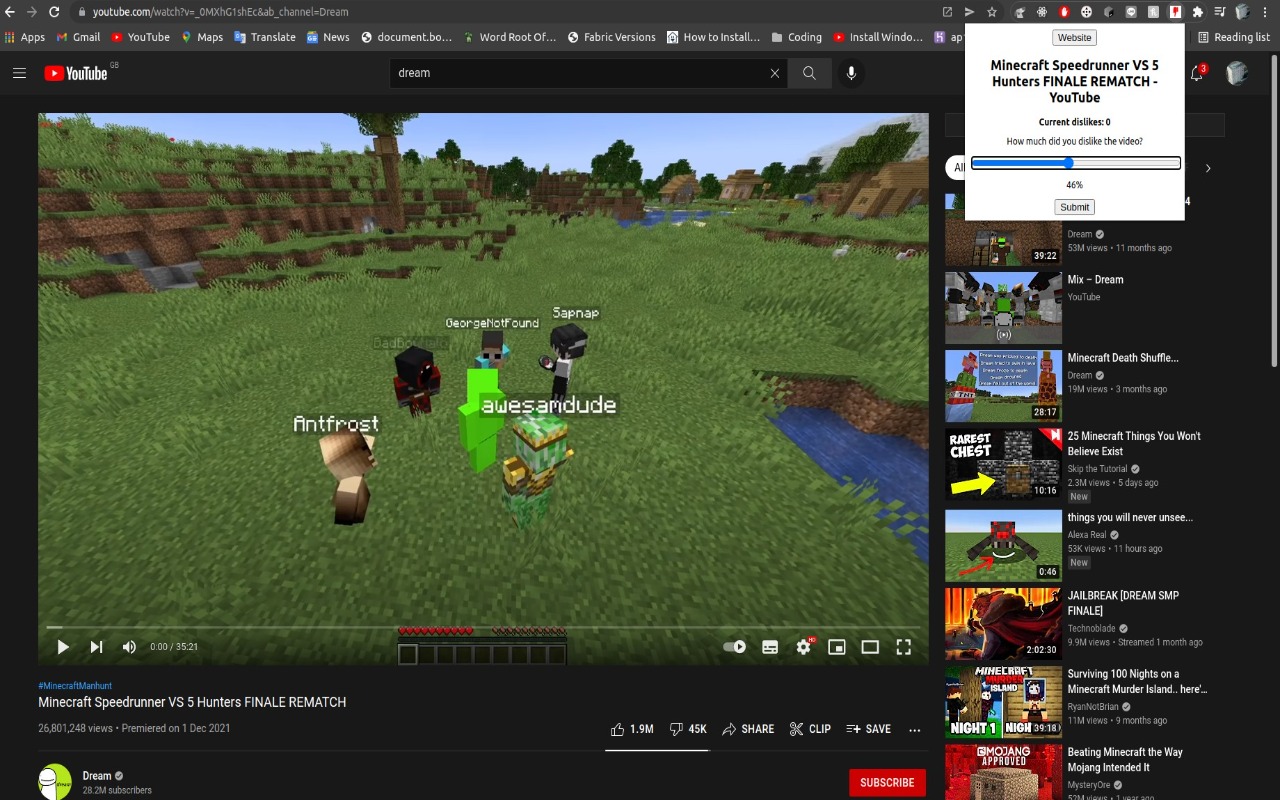Create a clip with the Clip button
Viewport: 1280px width, 800px height.
[810, 729]
